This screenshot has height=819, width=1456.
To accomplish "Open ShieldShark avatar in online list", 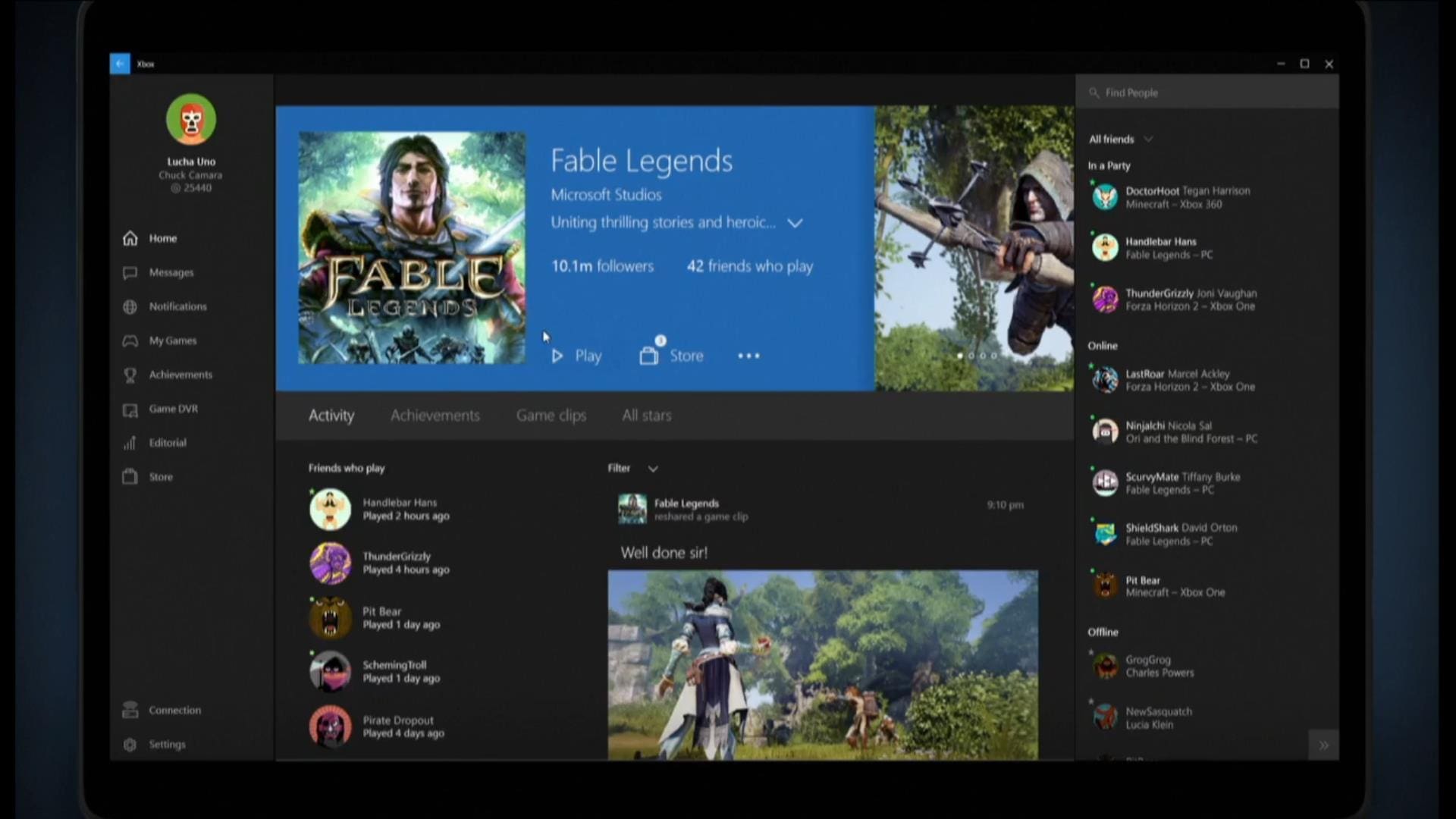I will pyautogui.click(x=1105, y=534).
